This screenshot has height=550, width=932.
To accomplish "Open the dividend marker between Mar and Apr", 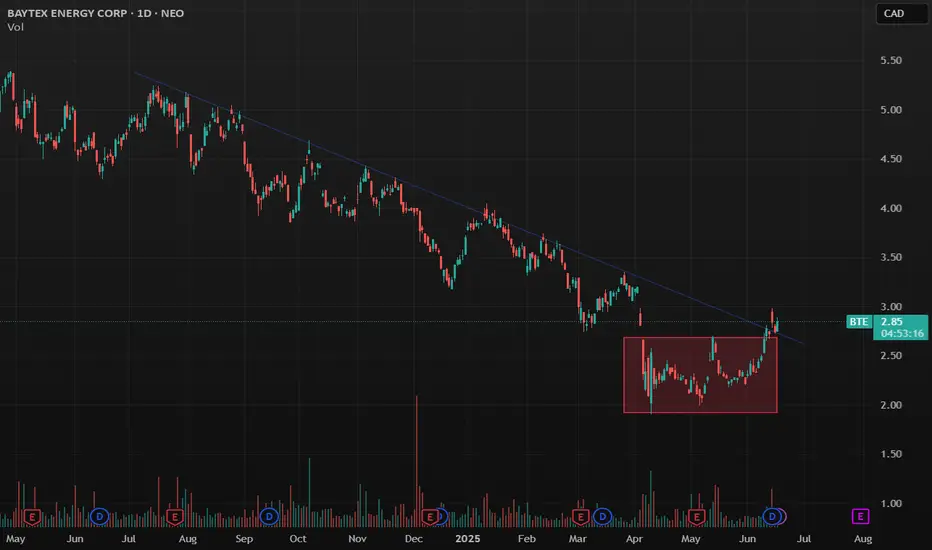I will coord(602,517).
